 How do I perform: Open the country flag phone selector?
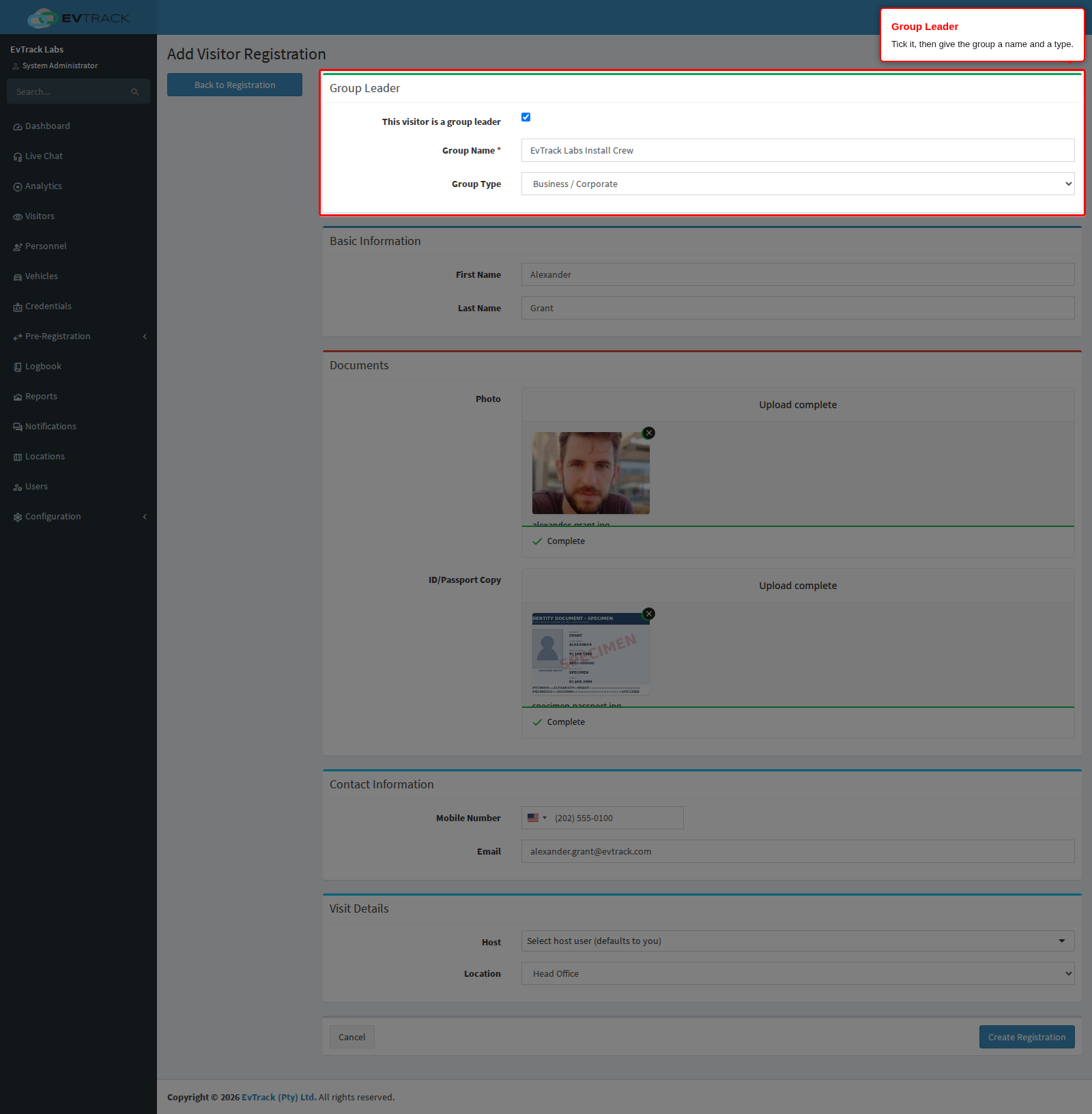[x=536, y=818]
